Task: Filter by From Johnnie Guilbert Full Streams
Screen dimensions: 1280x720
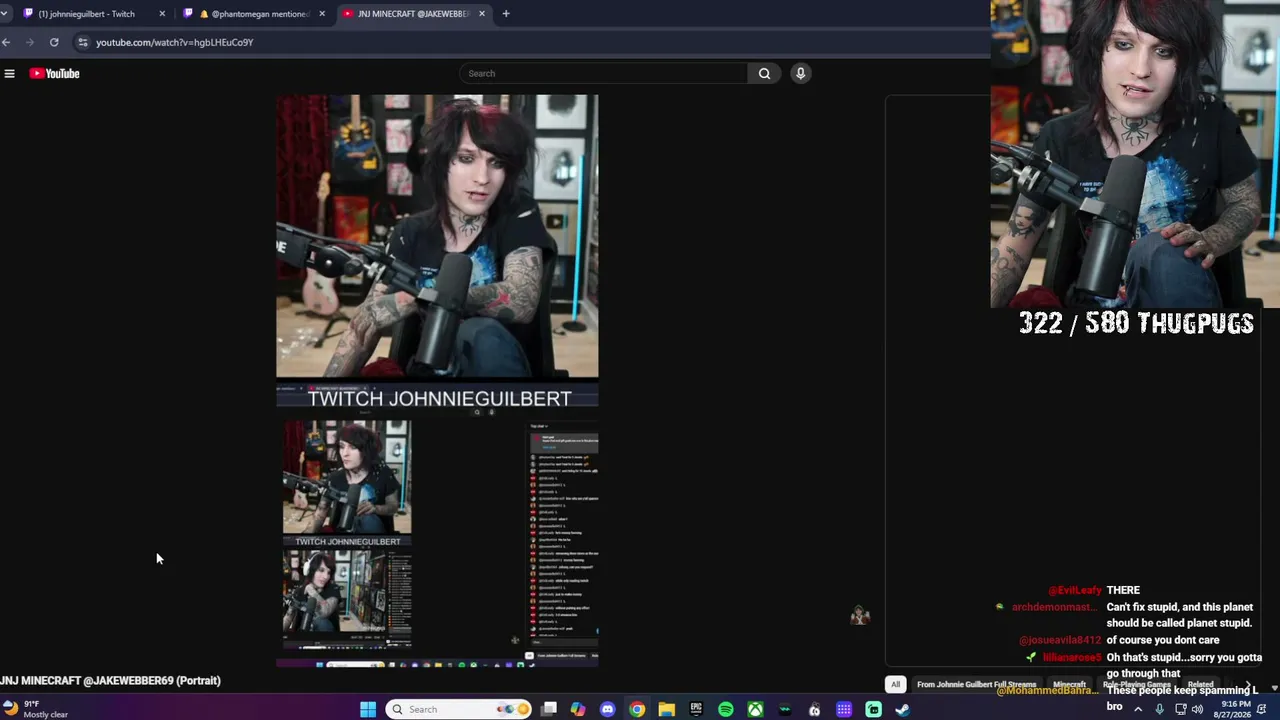Action: point(976,684)
